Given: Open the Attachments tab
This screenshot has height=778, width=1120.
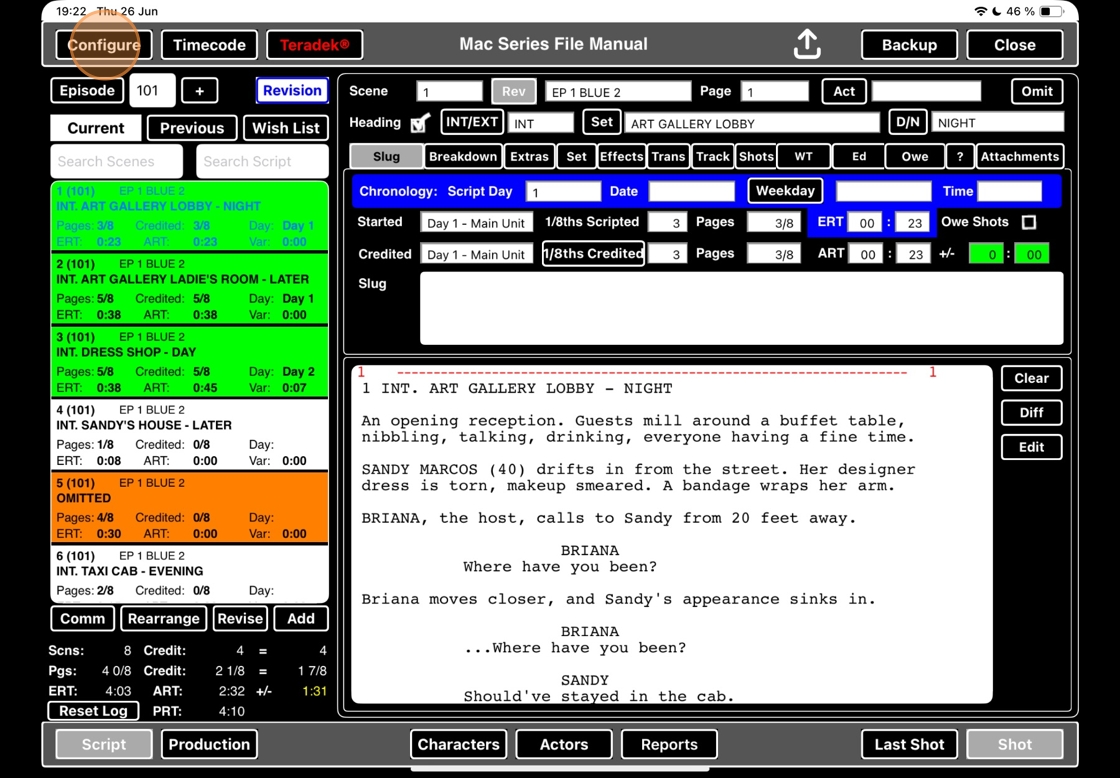Looking at the screenshot, I should [1019, 156].
